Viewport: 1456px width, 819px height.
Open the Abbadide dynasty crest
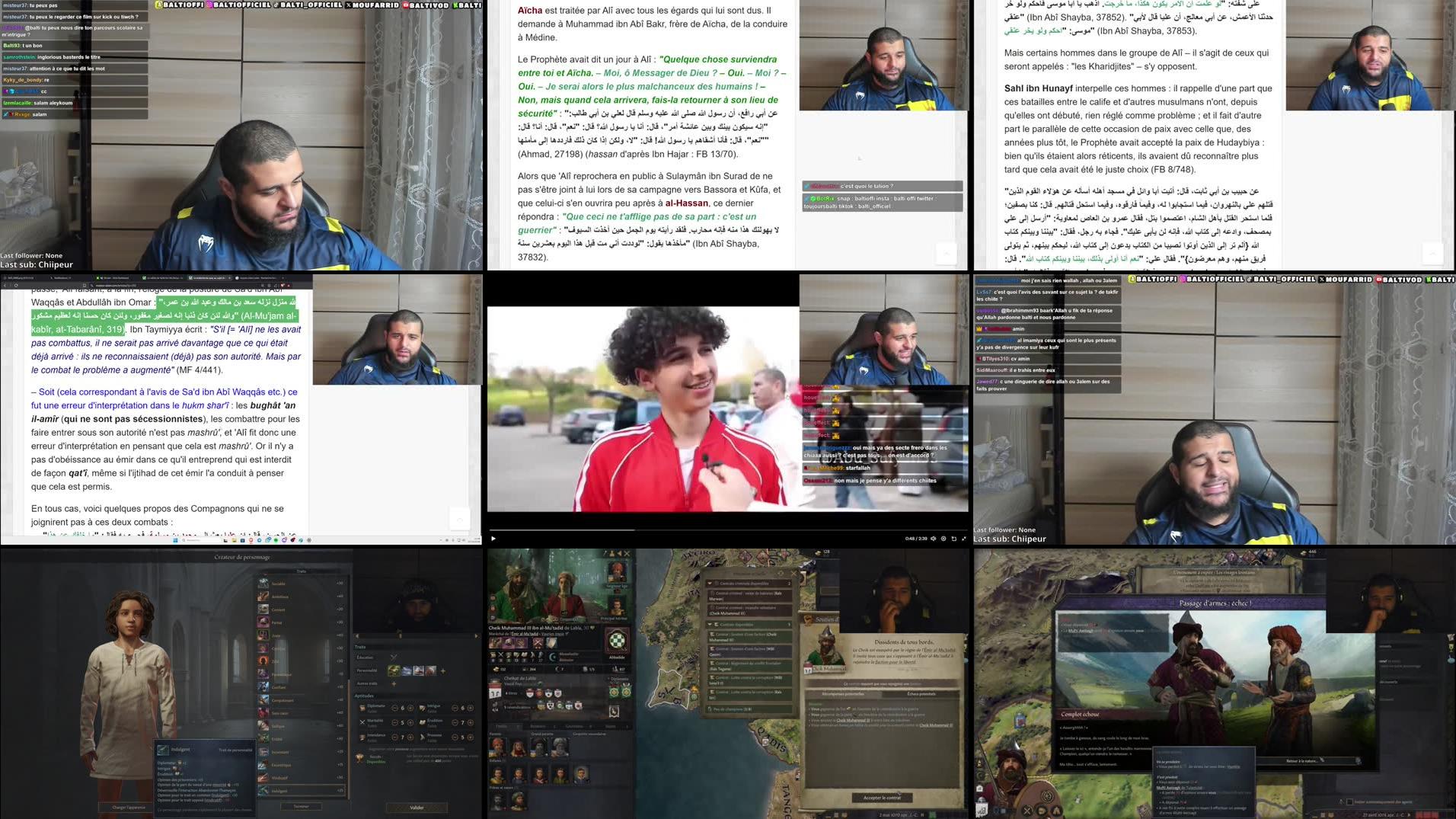tap(617, 640)
